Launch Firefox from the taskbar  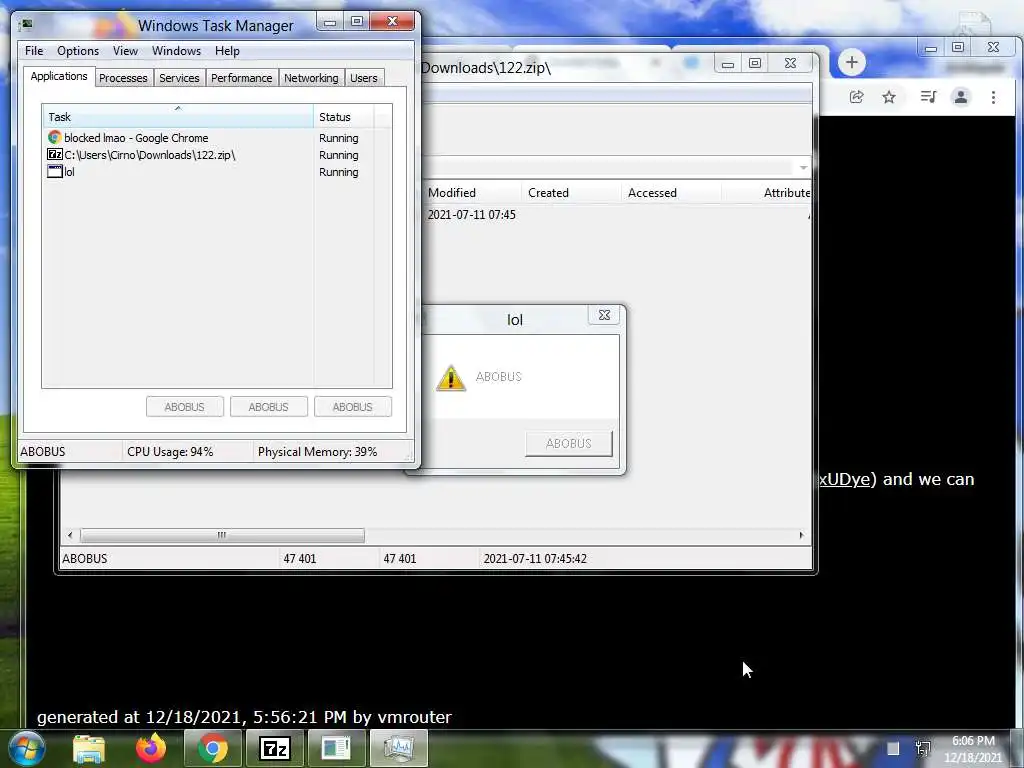coord(151,748)
